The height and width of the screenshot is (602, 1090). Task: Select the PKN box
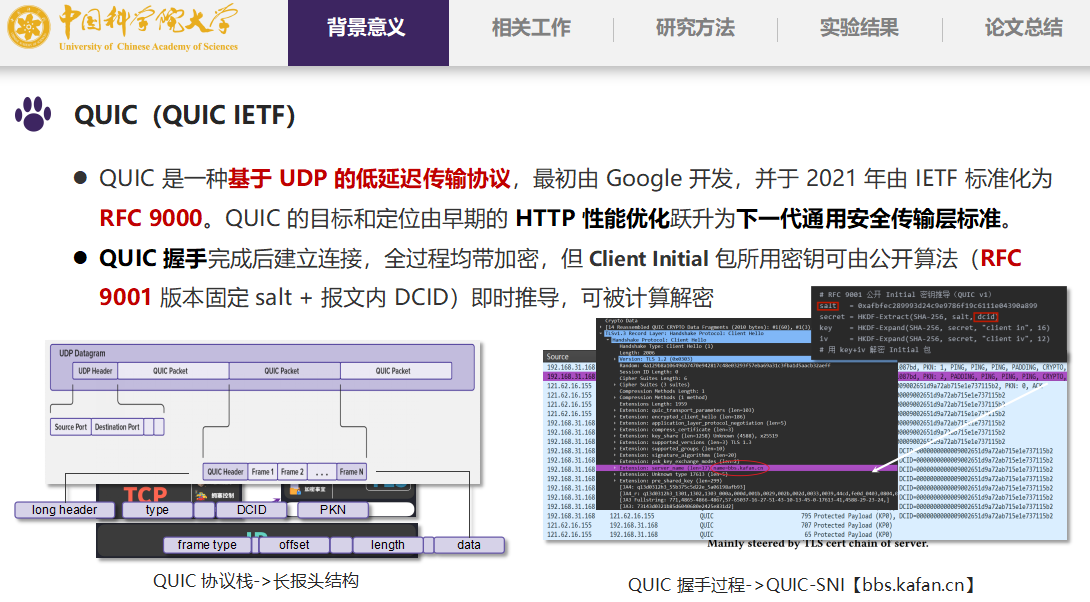[333, 510]
